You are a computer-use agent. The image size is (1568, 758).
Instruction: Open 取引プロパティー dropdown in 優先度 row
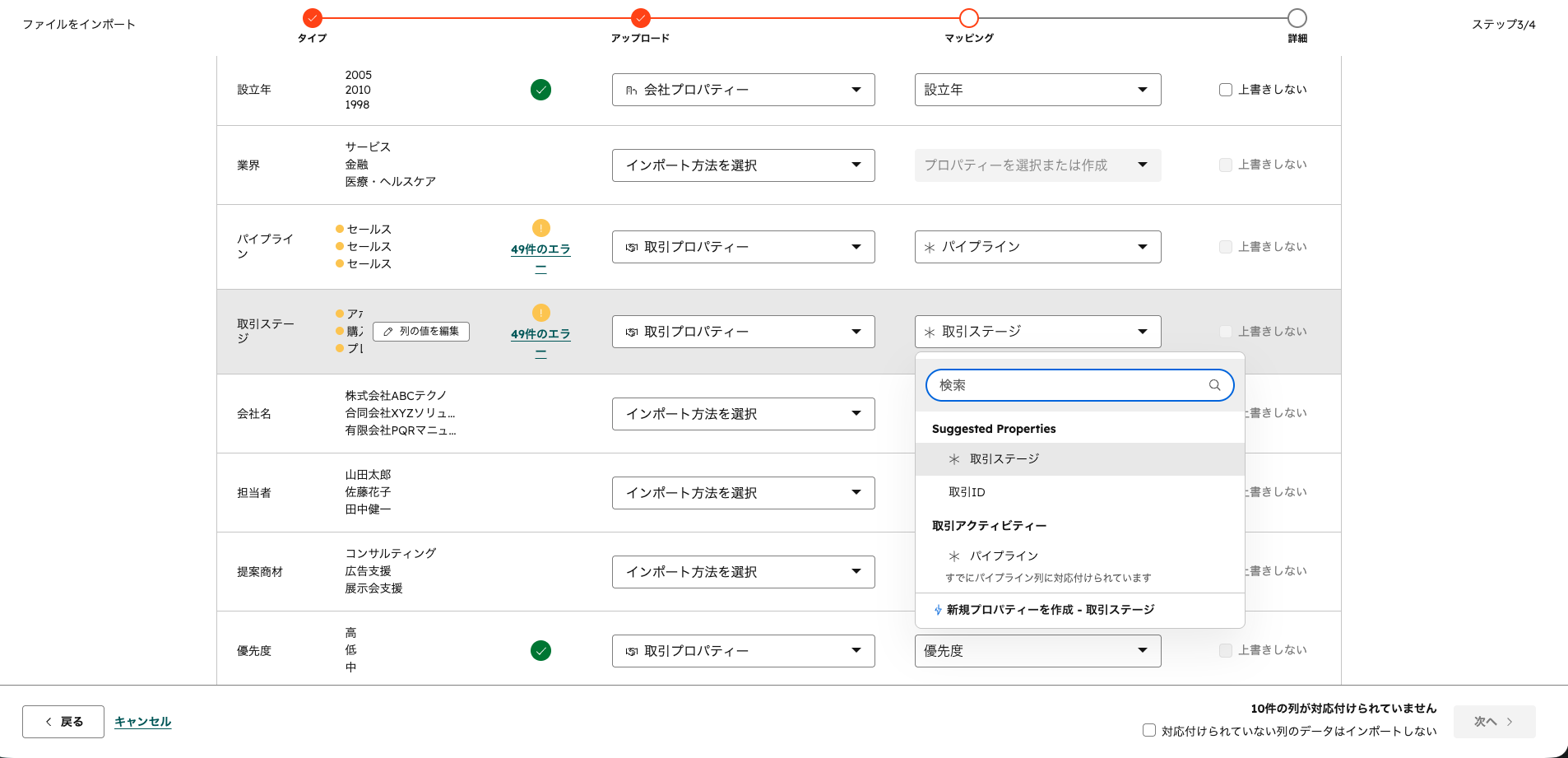pyautogui.click(x=743, y=651)
